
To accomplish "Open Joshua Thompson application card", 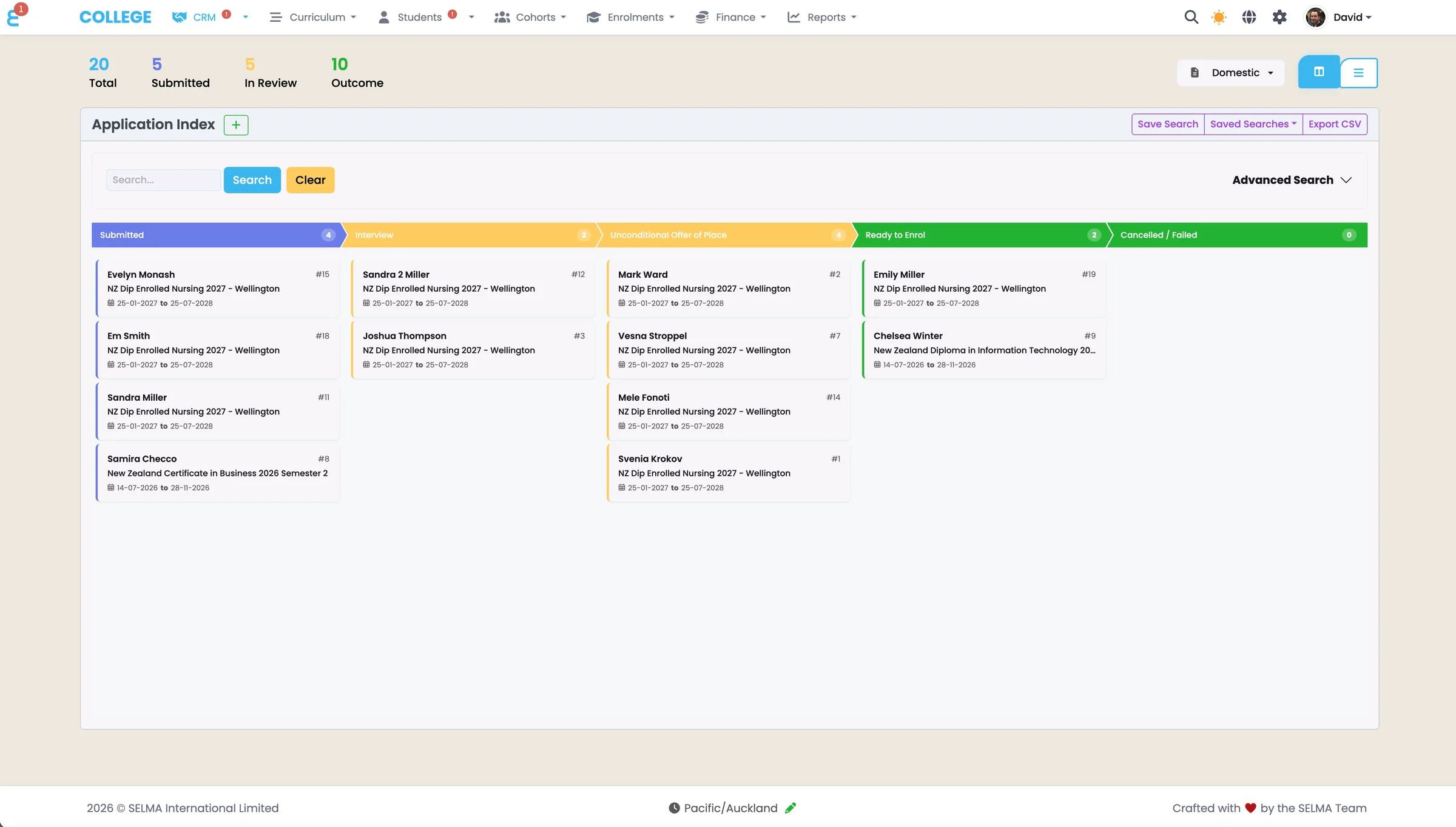I will click(x=473, y=350).
